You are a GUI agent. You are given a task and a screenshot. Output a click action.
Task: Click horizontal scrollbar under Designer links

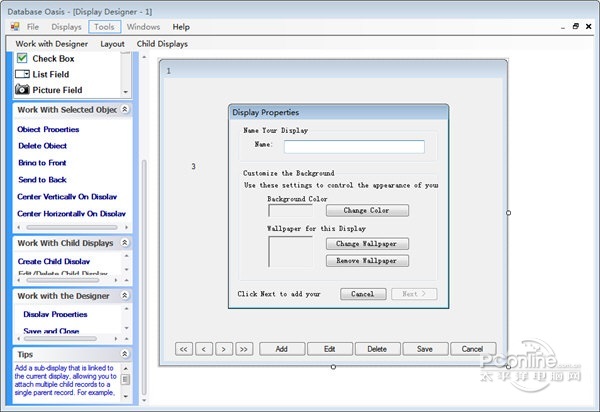pos(60,339)
